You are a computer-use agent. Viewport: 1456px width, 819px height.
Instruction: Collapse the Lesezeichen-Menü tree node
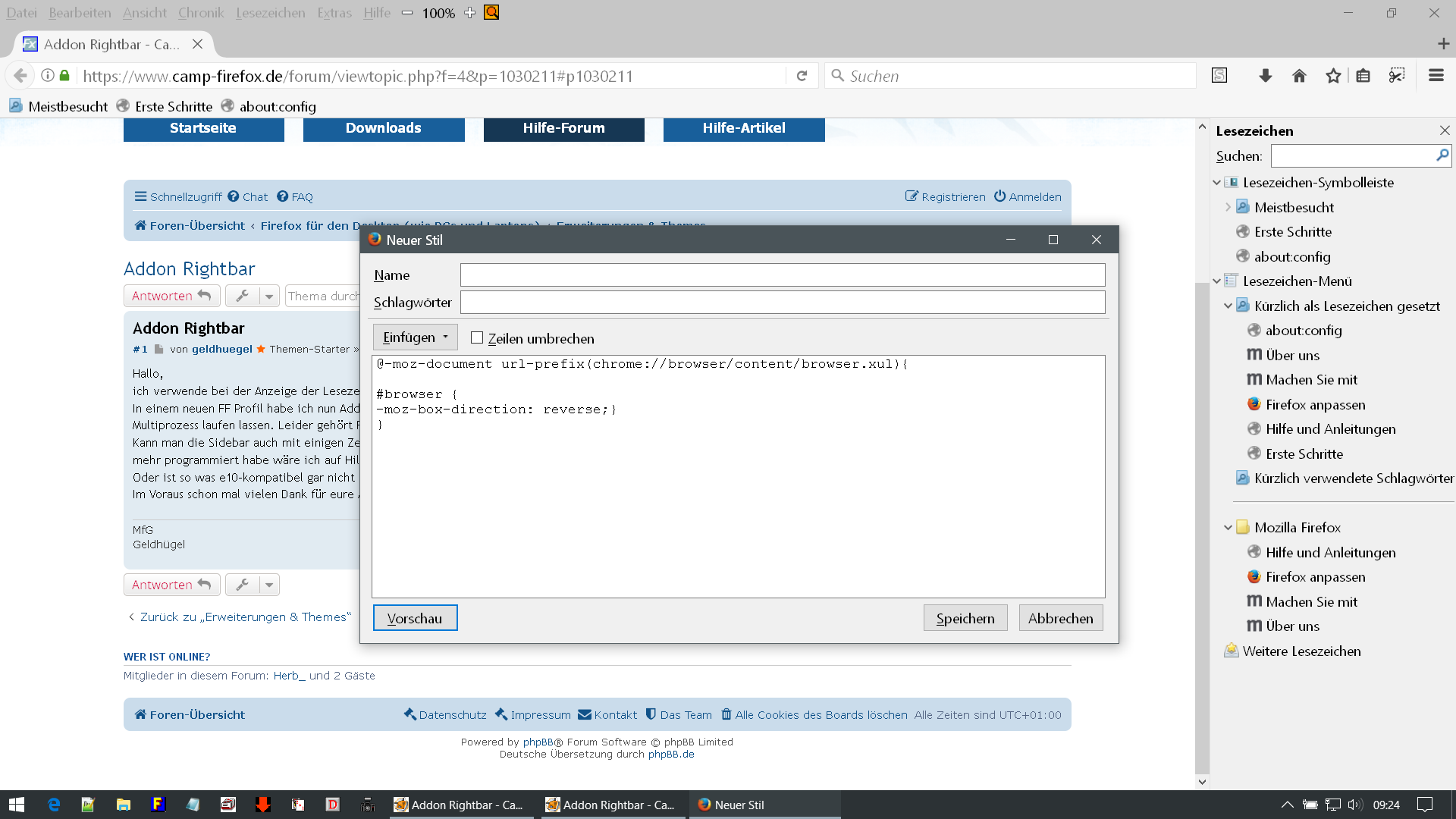tap(1216, 281)
